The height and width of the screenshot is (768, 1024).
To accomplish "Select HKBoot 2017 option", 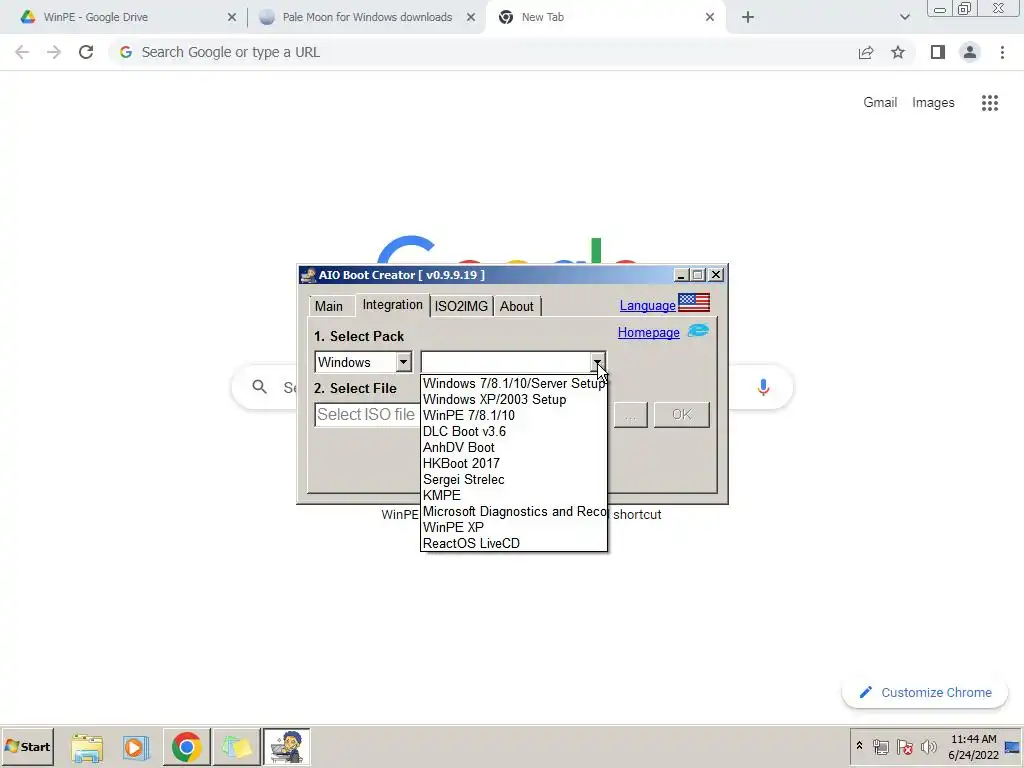I will click(461, 464).
